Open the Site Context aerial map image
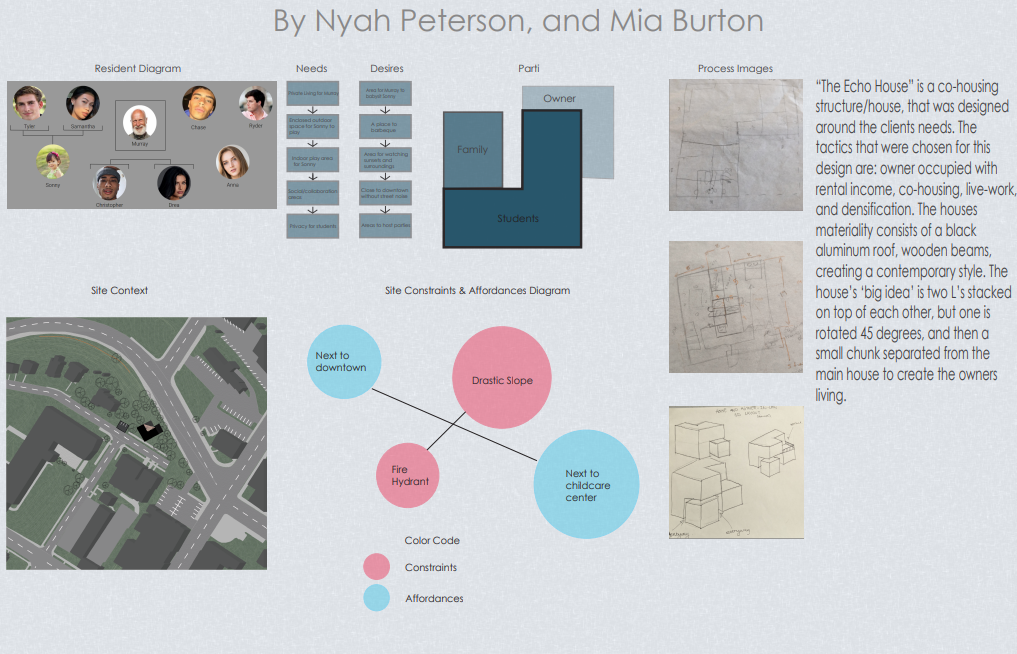This screenshot has height=654, width=1017. pyautogui.click(x=136, y=444)
